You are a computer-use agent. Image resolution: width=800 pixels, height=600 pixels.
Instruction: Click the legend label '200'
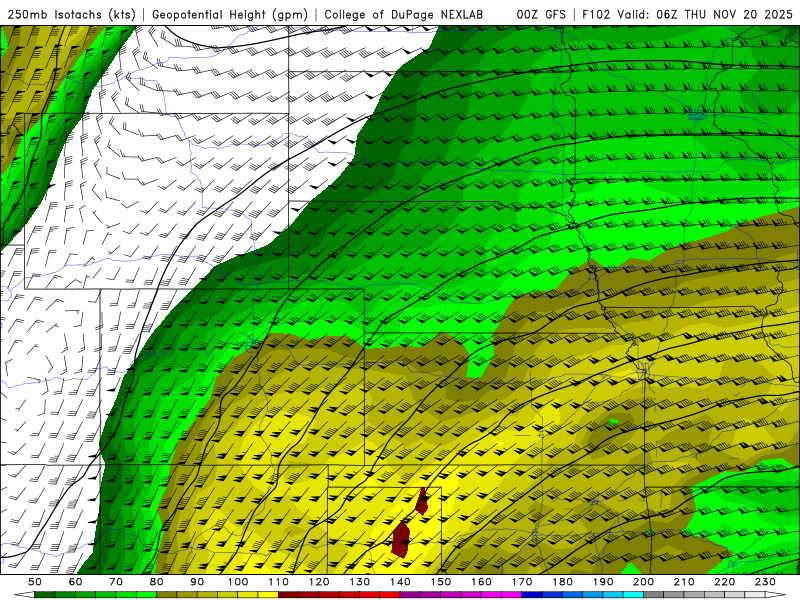point(643,582)
